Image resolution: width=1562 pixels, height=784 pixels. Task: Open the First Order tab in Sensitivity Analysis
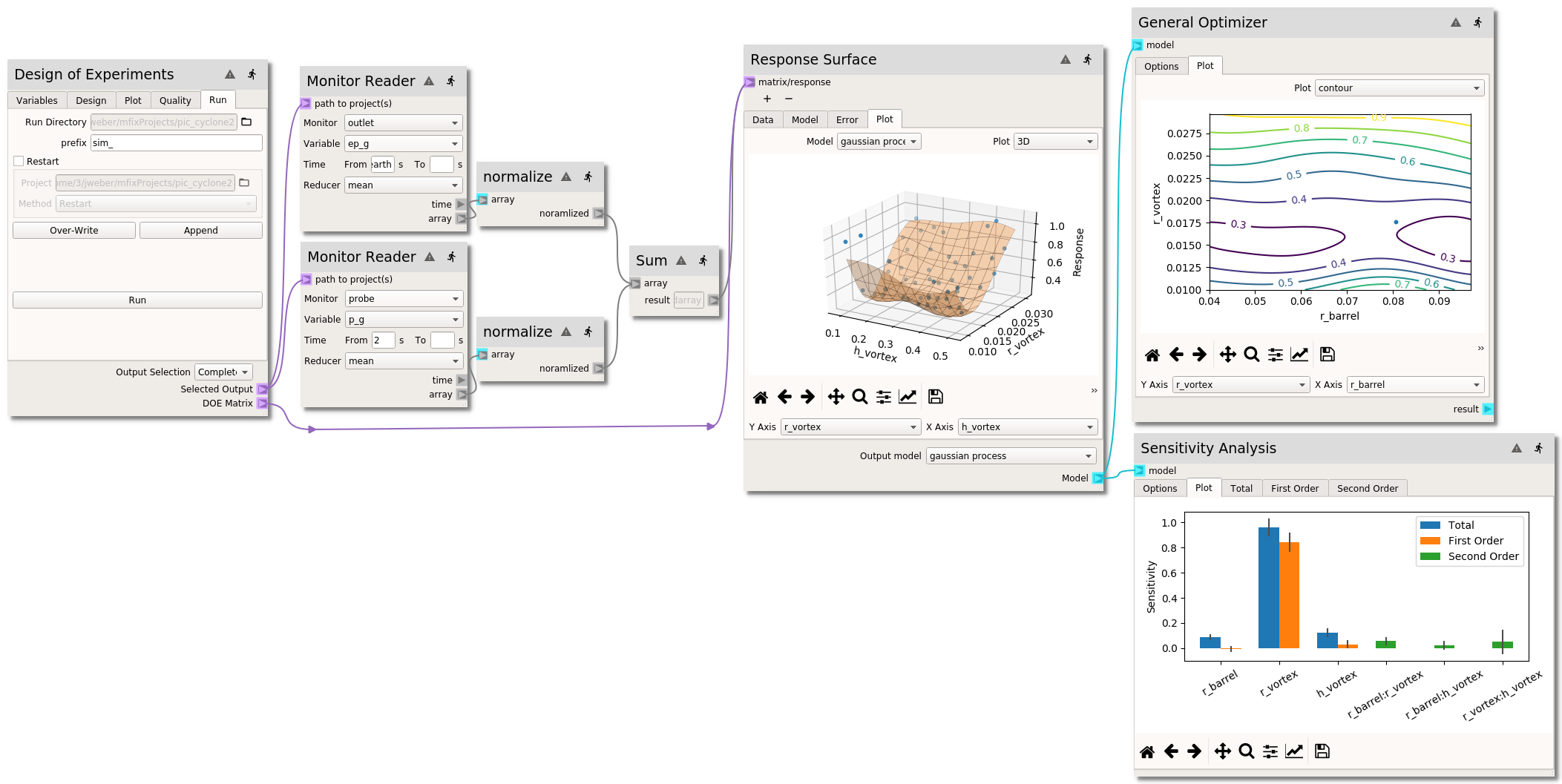pyautogui.click(x=1294, y=489)
